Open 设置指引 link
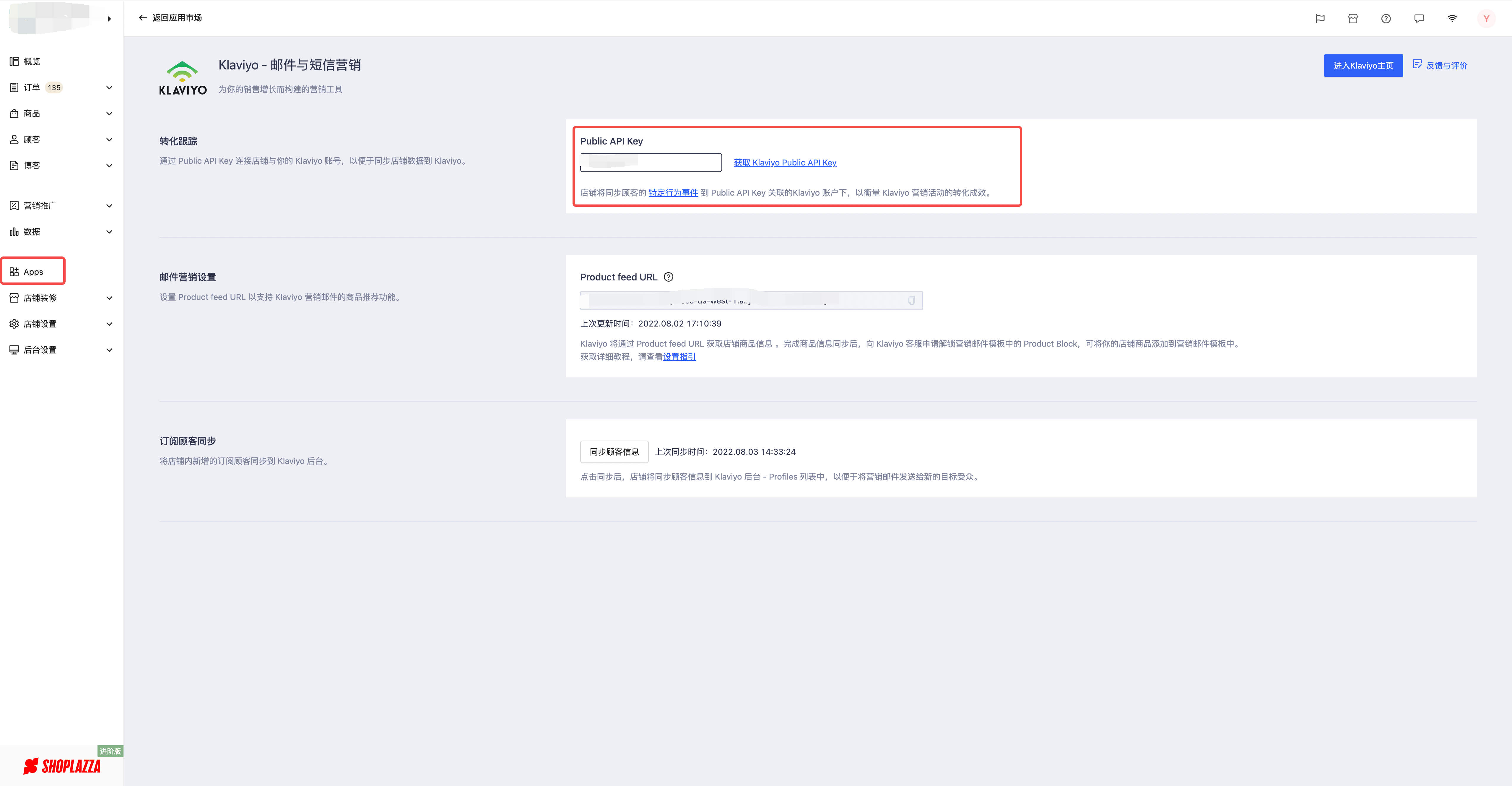 [679, 356]
